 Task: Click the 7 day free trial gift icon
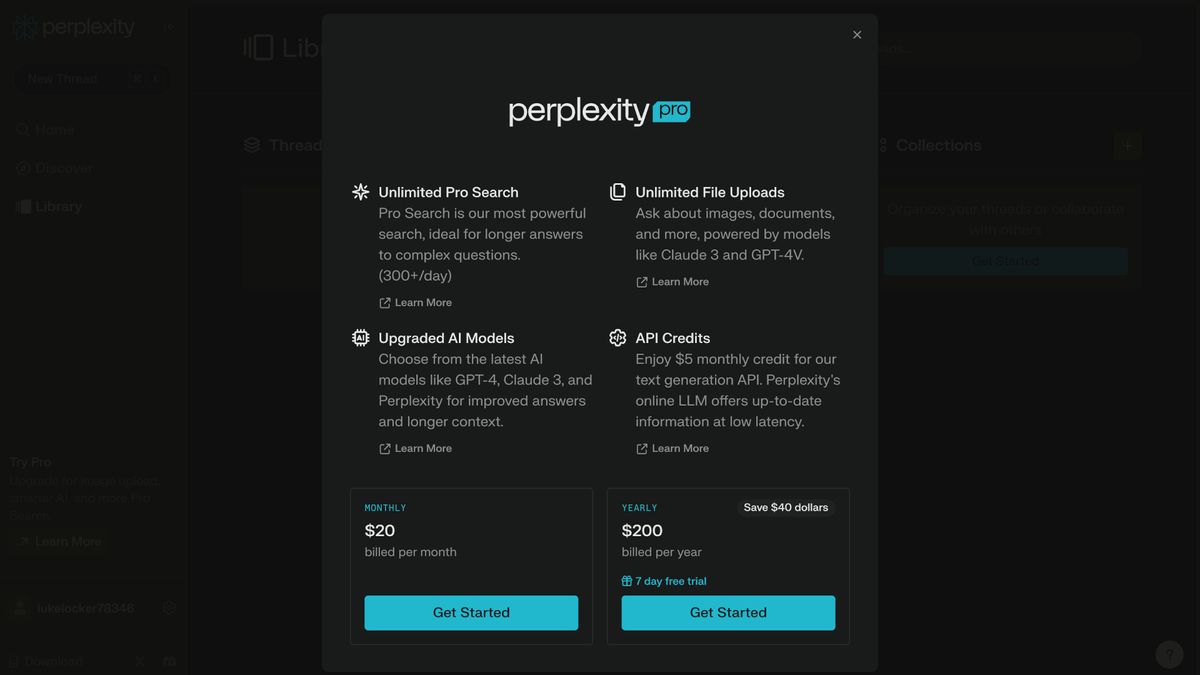[x=627, y=581]
